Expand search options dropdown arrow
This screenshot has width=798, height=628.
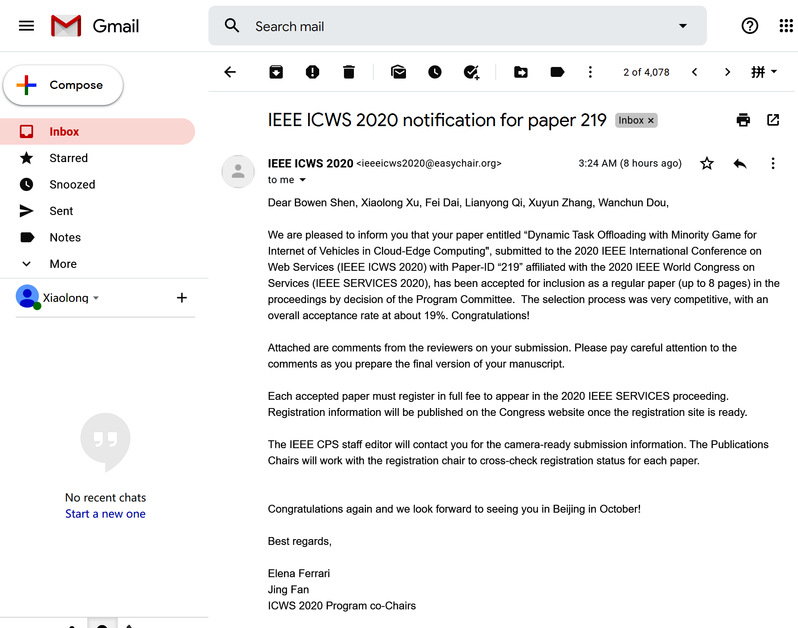[683, 26]
